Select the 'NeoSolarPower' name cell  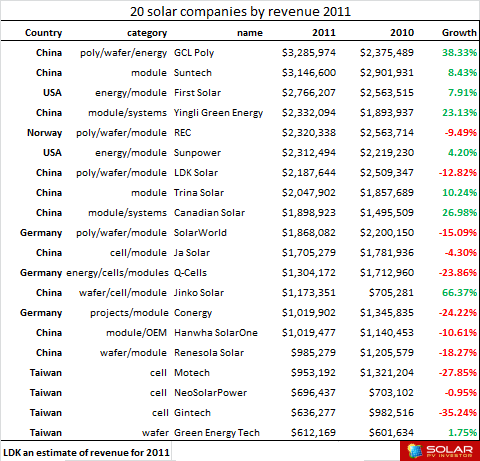(x=210, y=393)
